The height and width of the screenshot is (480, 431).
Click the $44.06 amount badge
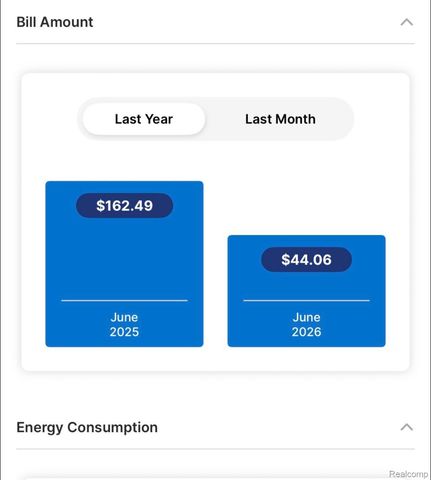point(306,260)
